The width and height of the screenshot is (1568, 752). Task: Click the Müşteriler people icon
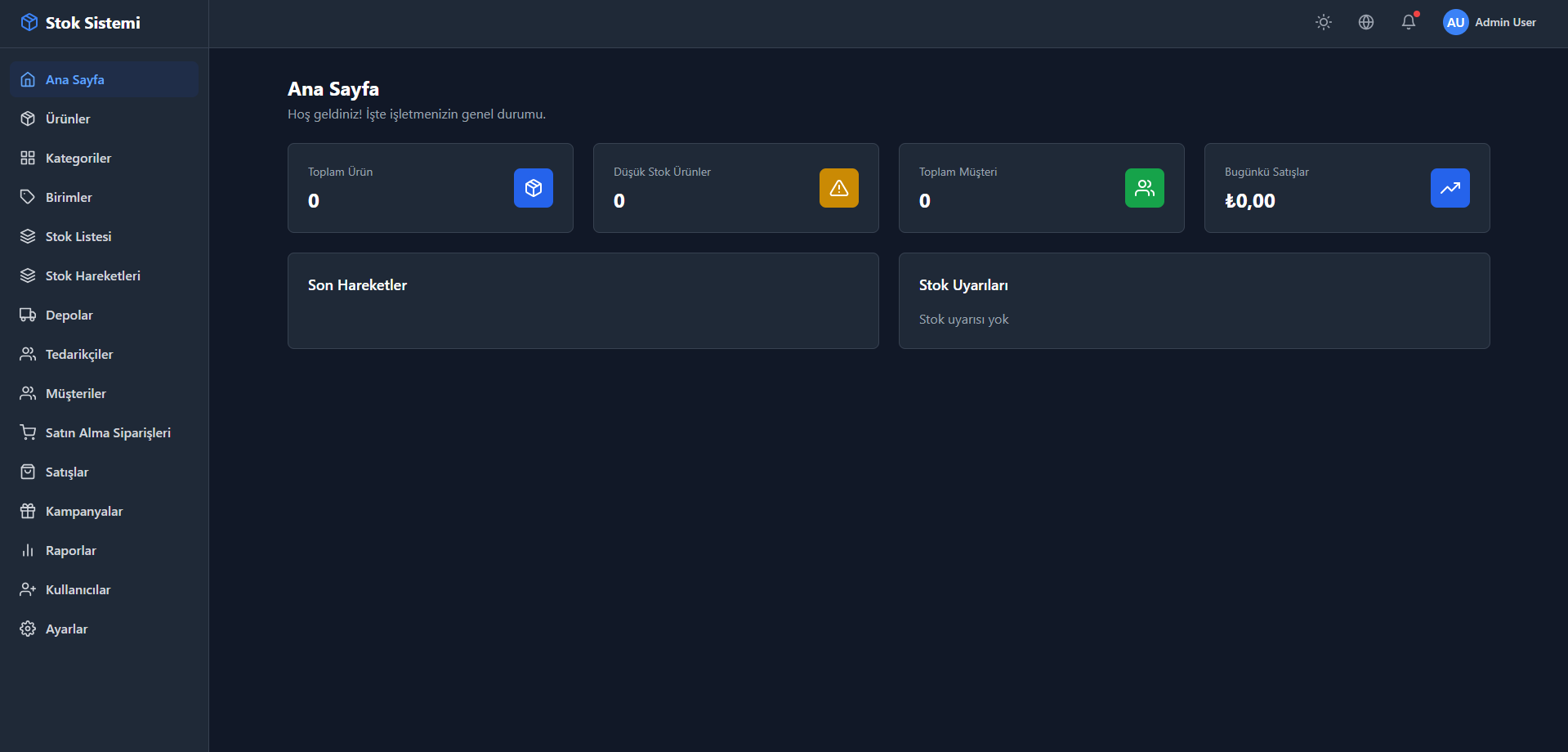click(x=28, y=393)
